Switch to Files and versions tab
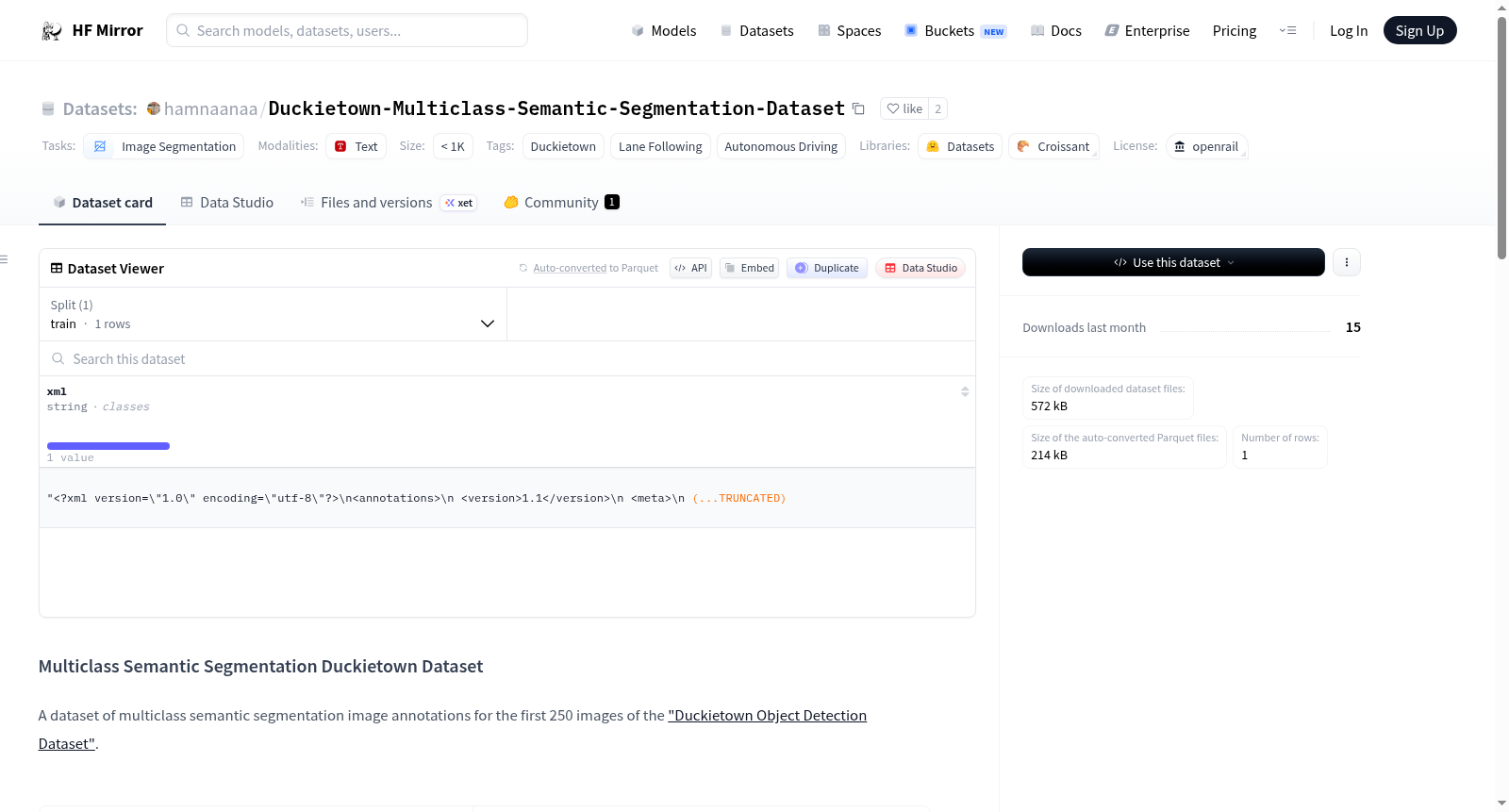 click(388, 202)
